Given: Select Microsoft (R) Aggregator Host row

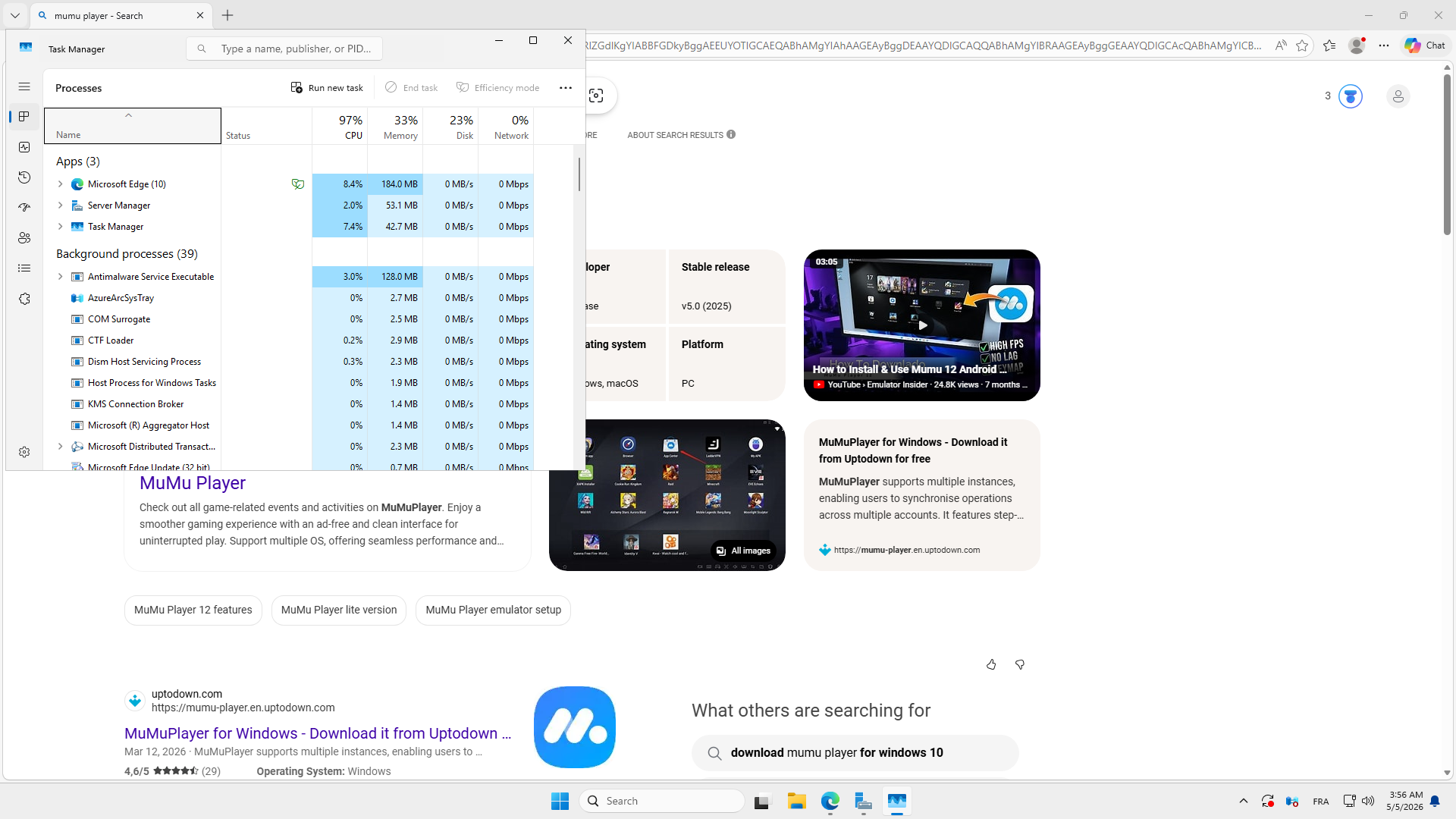Looking at the screenshot, I should (289, 425).
